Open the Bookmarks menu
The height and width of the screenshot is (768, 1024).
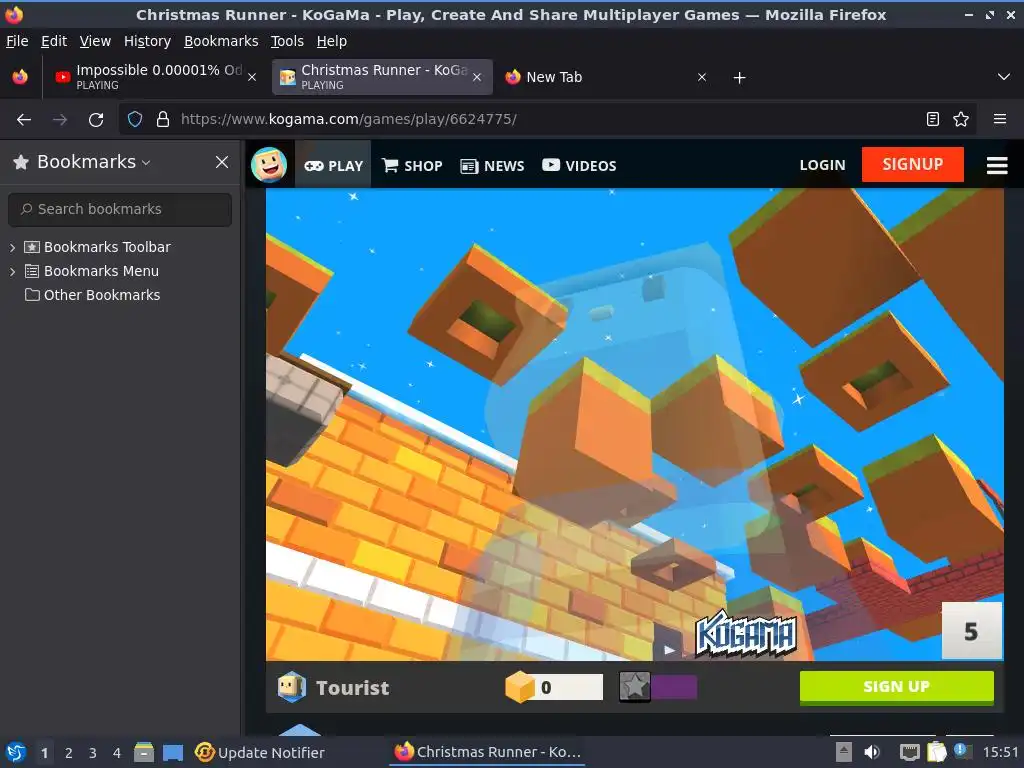coord(221,41)
